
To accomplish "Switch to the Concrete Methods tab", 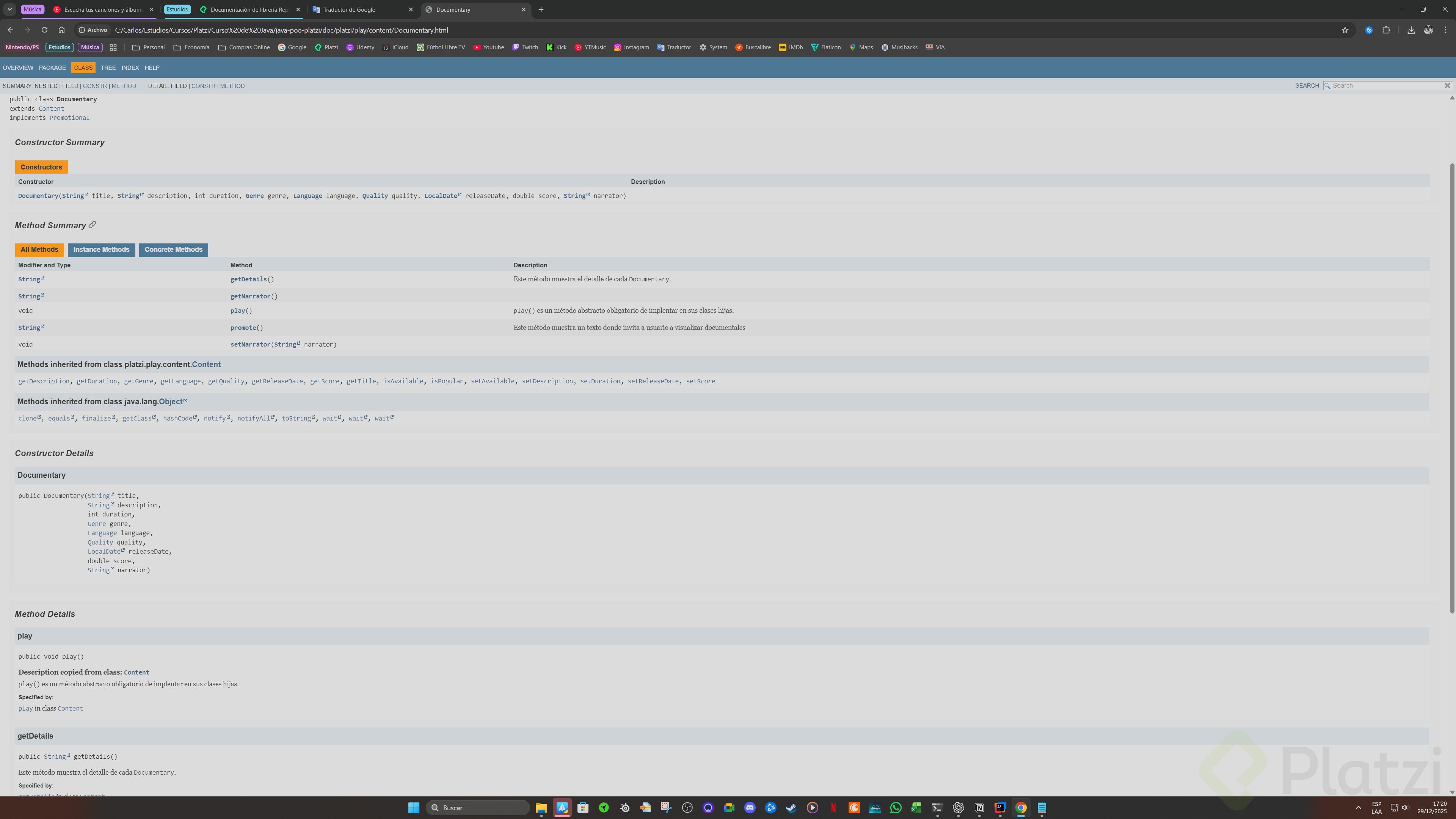I will pos(173,250).
